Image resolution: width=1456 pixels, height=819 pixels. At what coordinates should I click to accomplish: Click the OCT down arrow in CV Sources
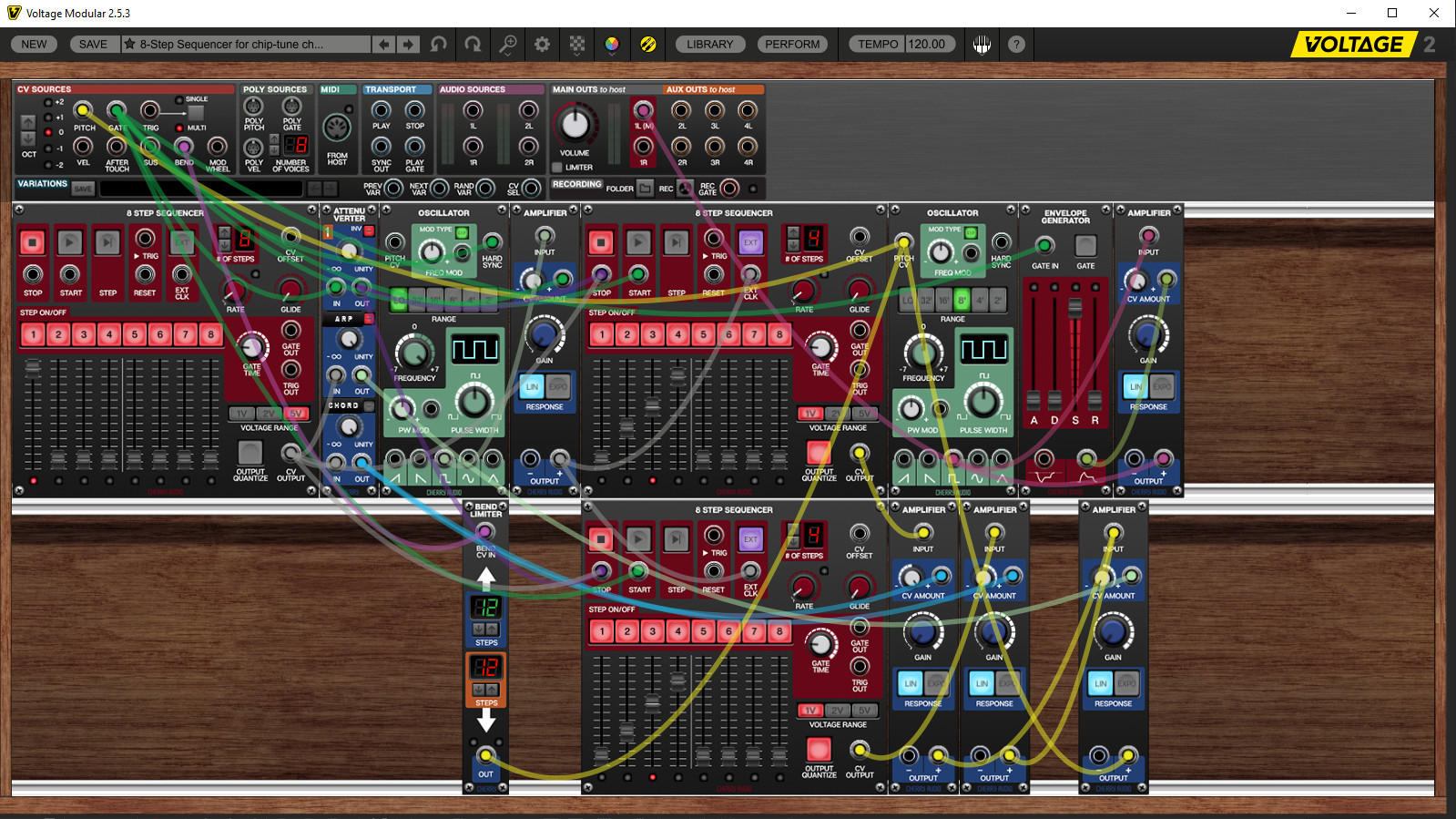28,138
